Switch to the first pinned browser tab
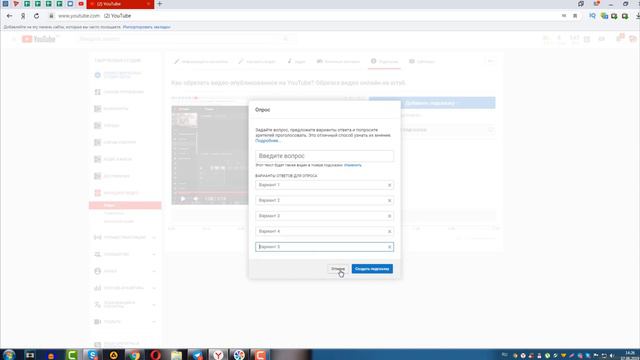The width and height of the screenshot is (640, 360). pyautogui.click(x=5, y=4)
